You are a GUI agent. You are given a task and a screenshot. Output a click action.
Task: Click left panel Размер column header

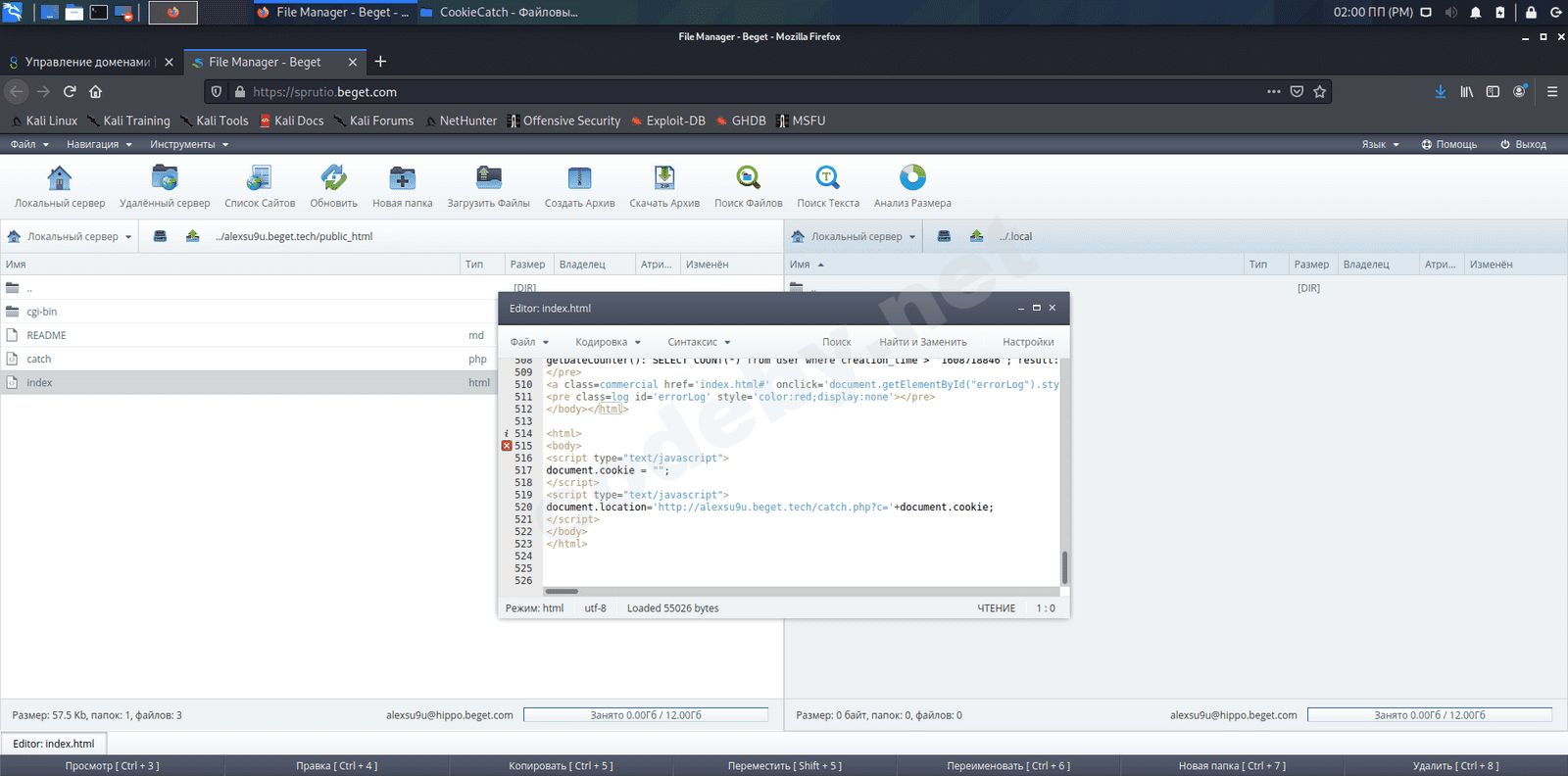(x=527, y=265)
